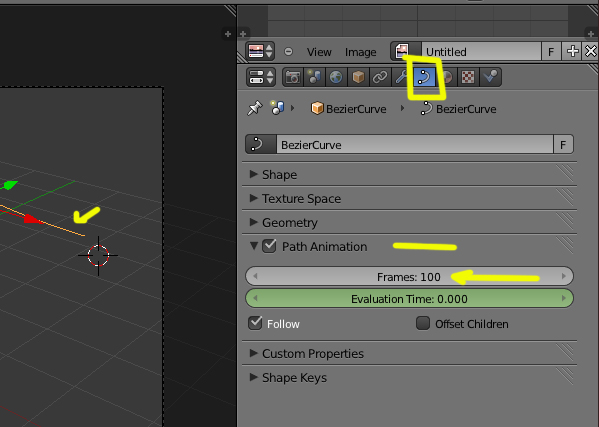The image size is (599, 427).
Task: Click the plus icon to add new image
Action: pos(572,51)
